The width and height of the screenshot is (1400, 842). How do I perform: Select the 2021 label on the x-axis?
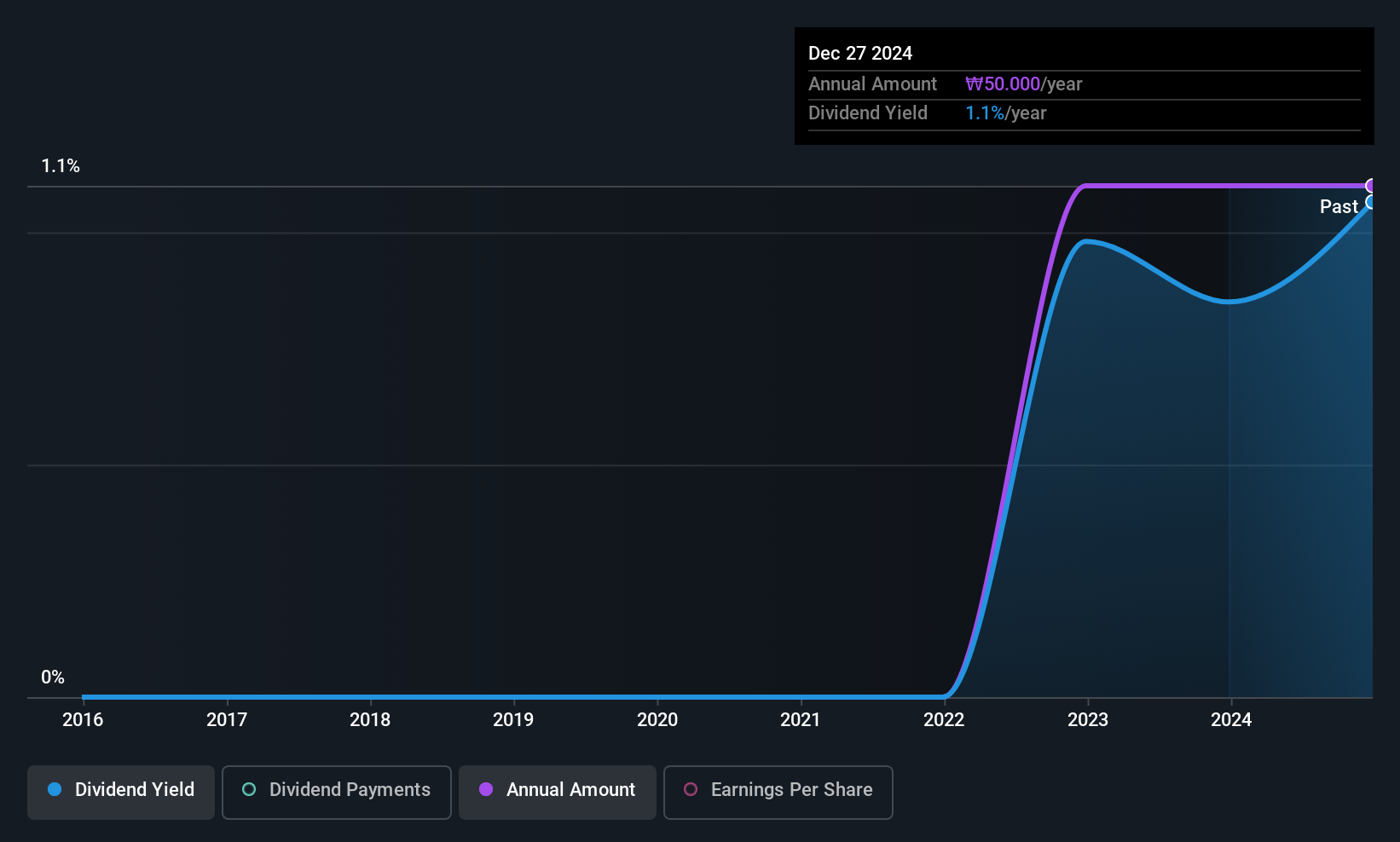pyautogui.click(x=801, y=720)
